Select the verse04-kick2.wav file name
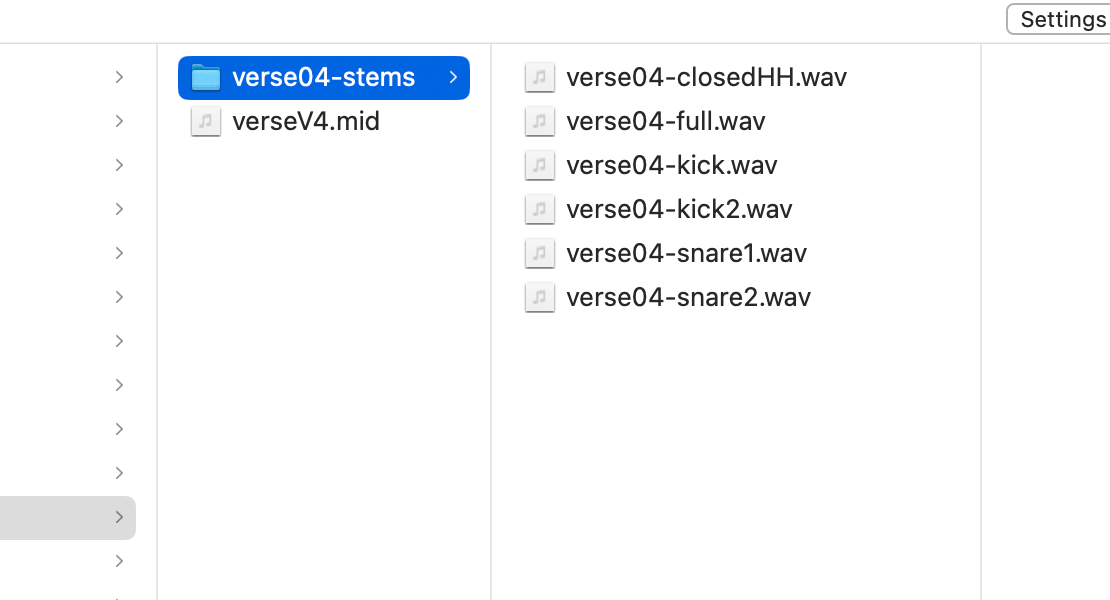This screenshot has width=1110, height=600. click(x=679, y=209)
